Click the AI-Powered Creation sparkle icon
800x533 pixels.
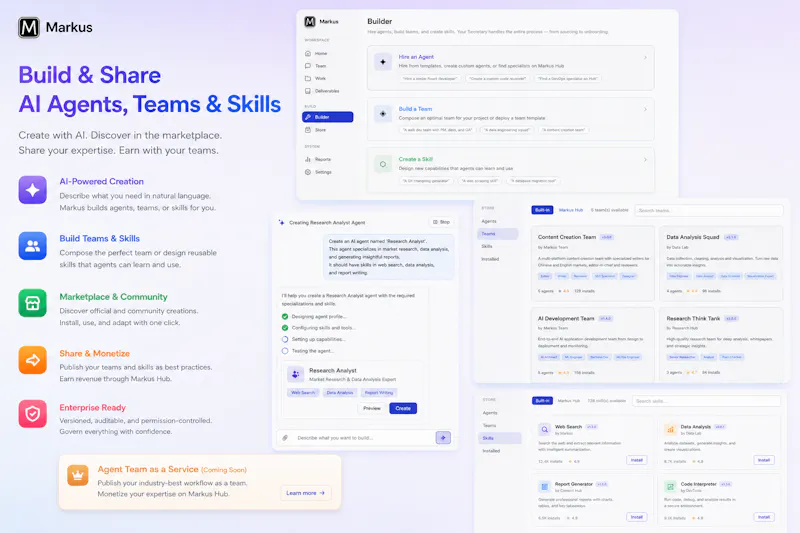[33, 190]
